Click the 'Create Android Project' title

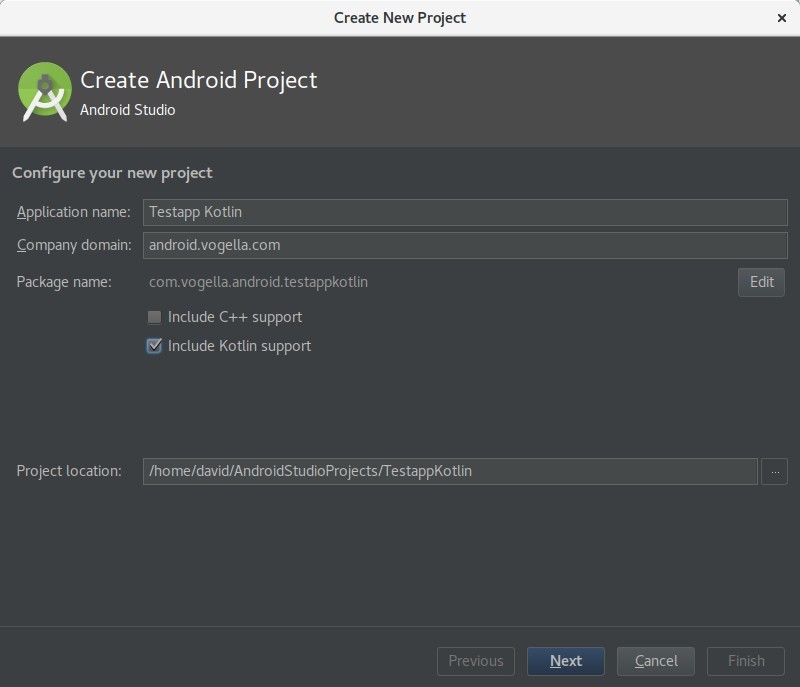coord(199,80)
